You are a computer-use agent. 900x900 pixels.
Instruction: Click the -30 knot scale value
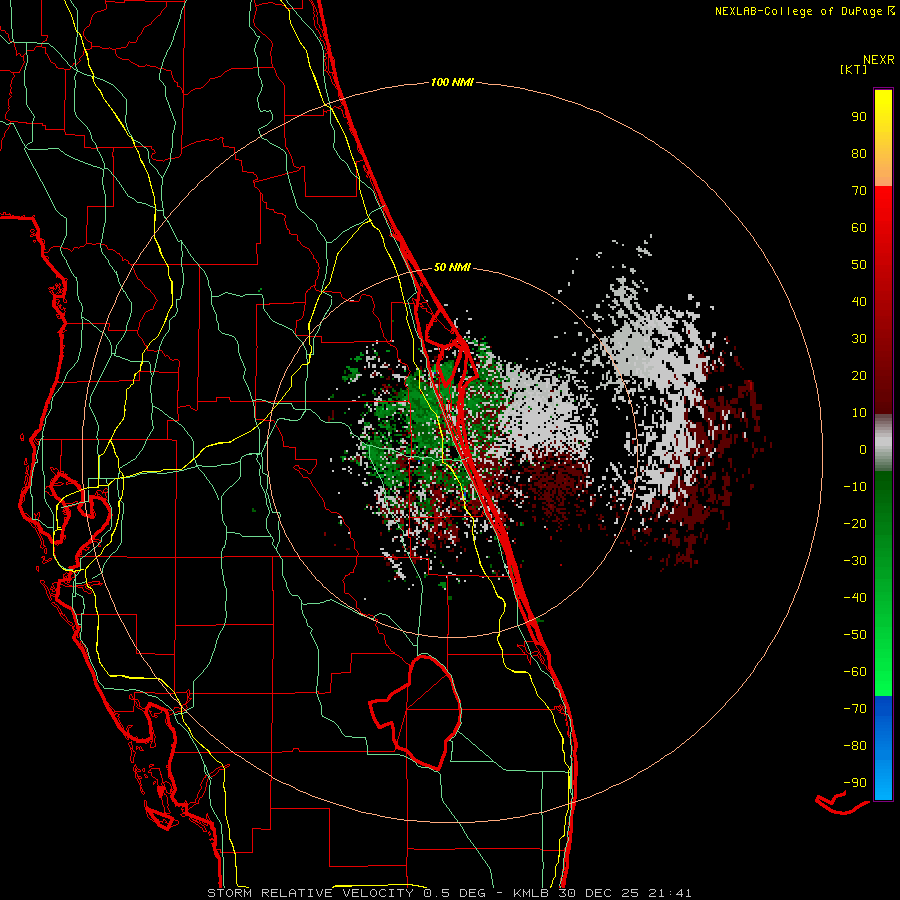[x=855, y=561]
